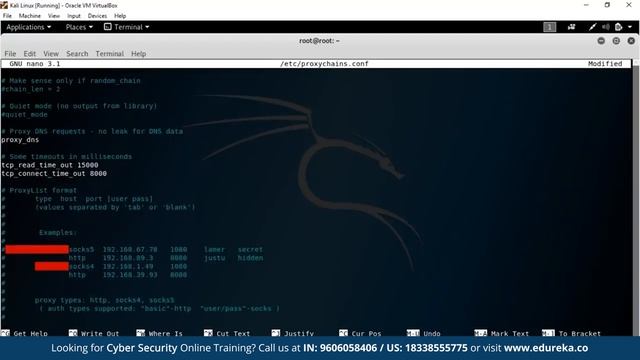Click the Mark Text shortcut
Screen dimensions: 640x360
502,333
